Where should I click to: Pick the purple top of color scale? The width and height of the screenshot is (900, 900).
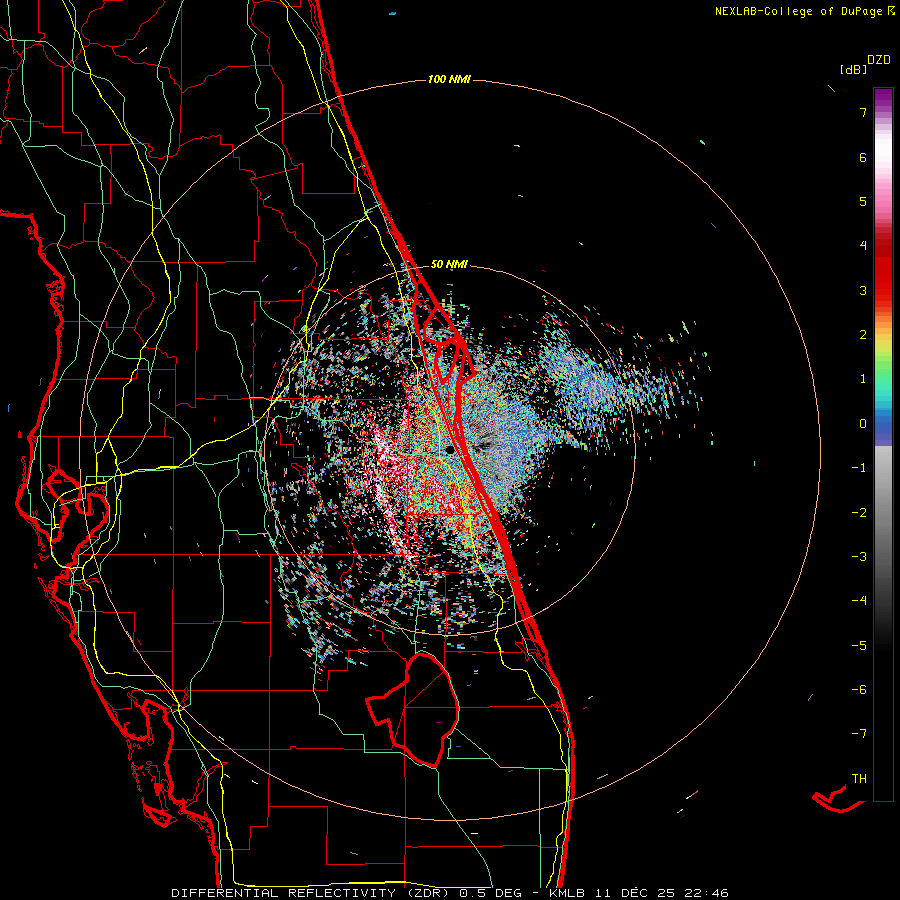click(883, 96)
